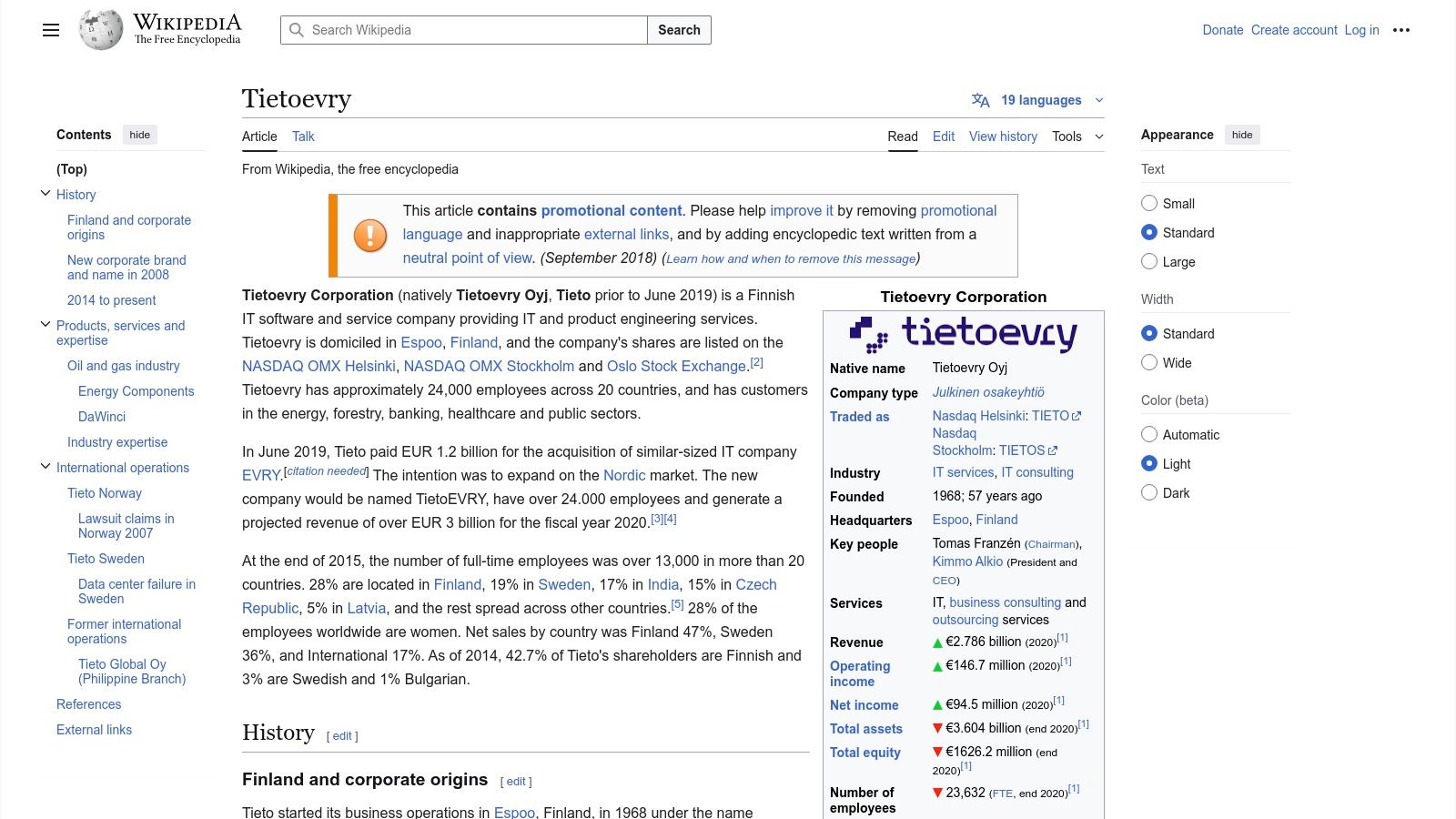Click the green arrow beside €146.7 million
The image size is (1456, 819).
tap(938, 666)
